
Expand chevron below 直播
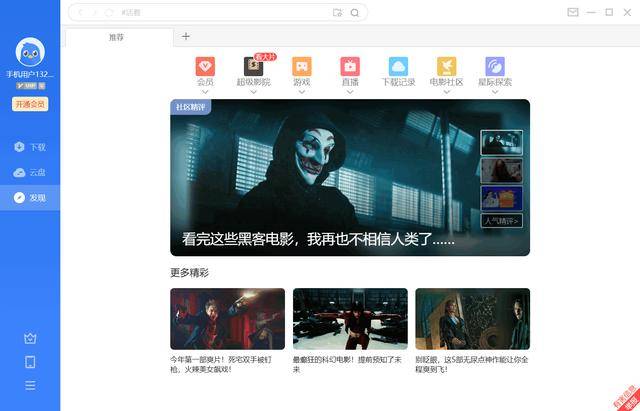350,92
